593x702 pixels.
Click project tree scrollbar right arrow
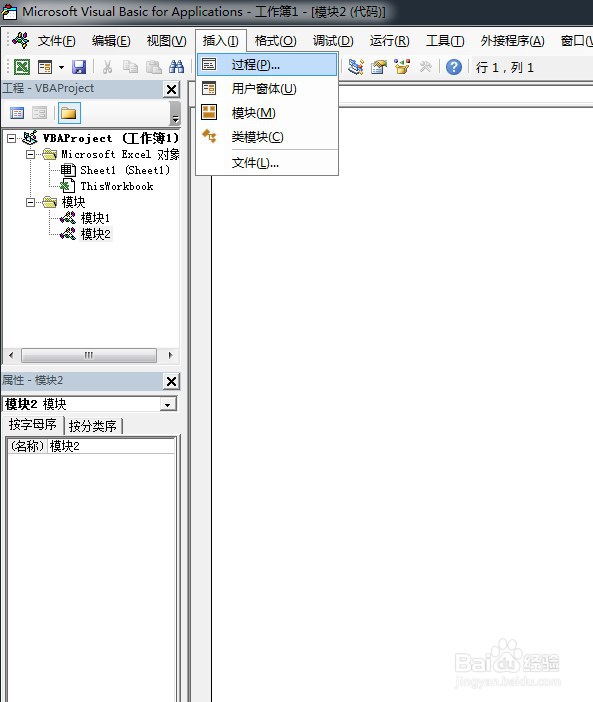(171, 355)
